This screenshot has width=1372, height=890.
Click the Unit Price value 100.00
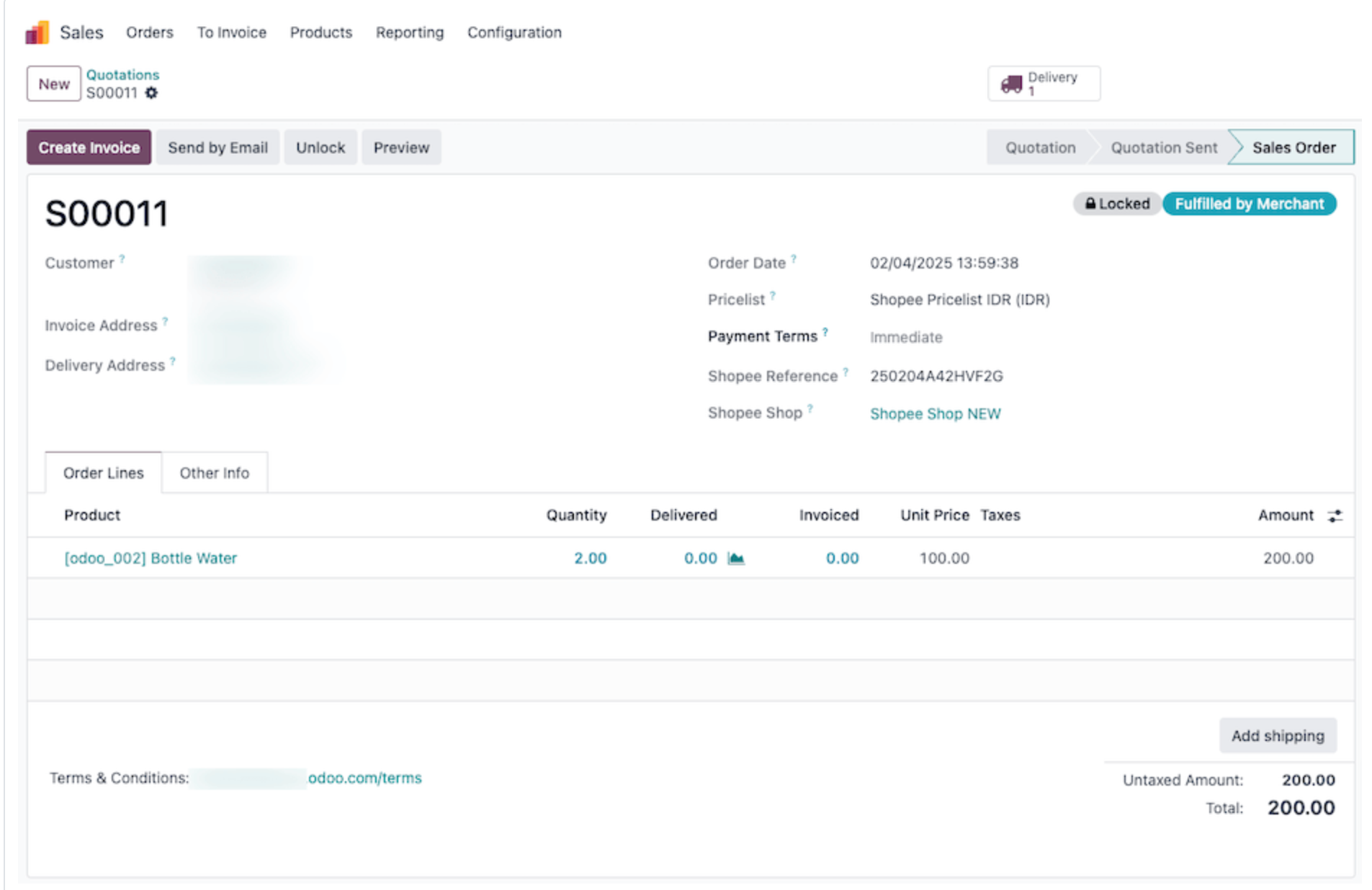pyautogui.click(x=944, y=558)
